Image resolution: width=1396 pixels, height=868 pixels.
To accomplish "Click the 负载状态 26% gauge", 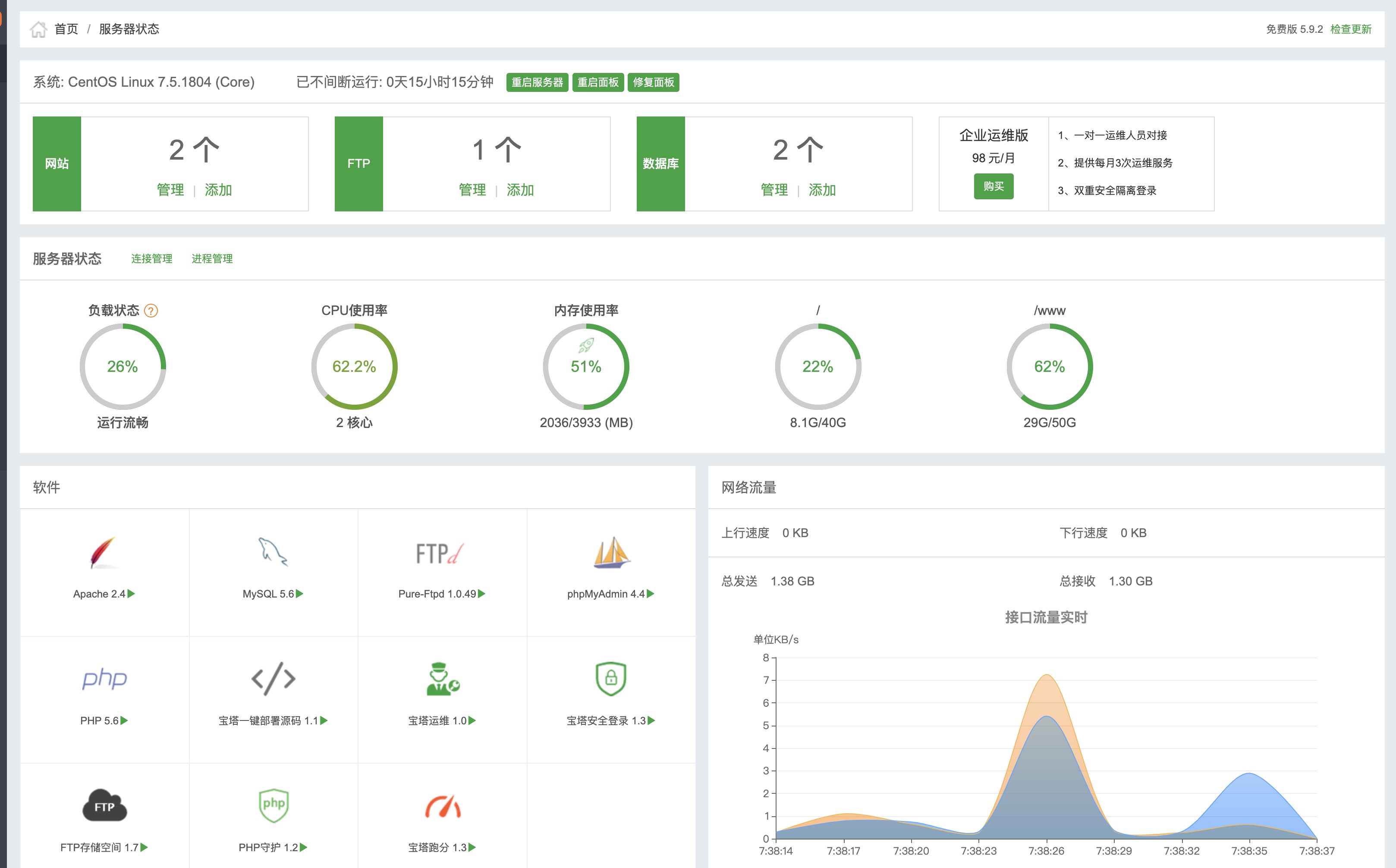I will tap(123, 366).
